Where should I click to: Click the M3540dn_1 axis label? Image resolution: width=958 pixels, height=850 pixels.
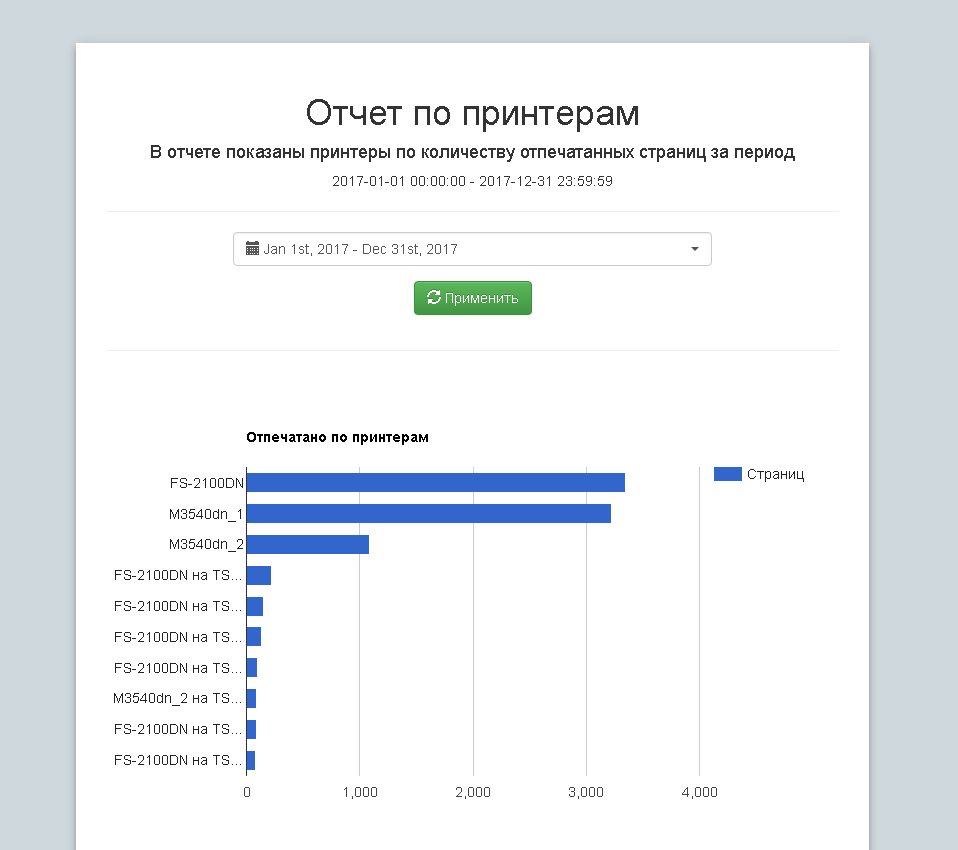tap(206, 514)
